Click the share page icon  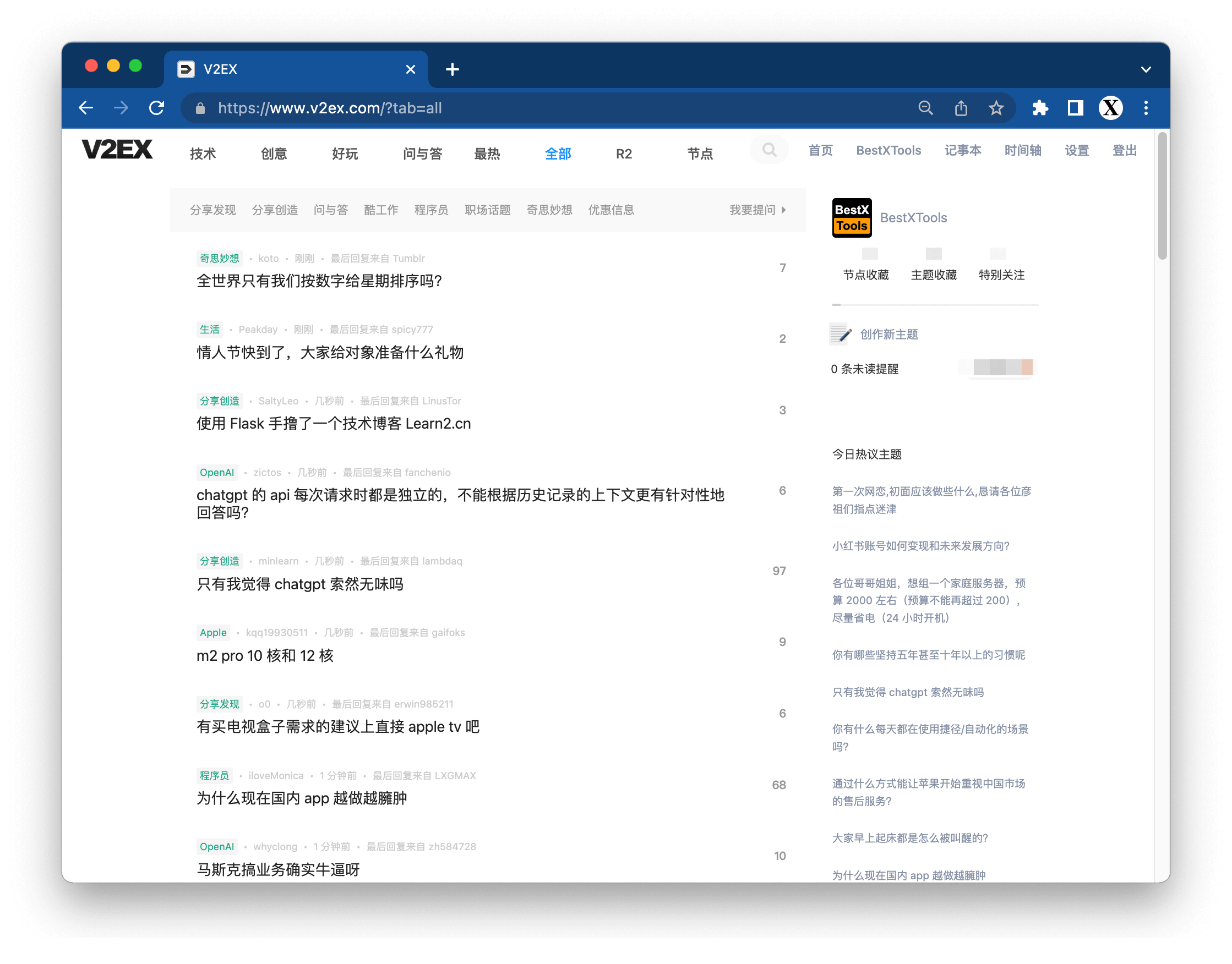961,108
